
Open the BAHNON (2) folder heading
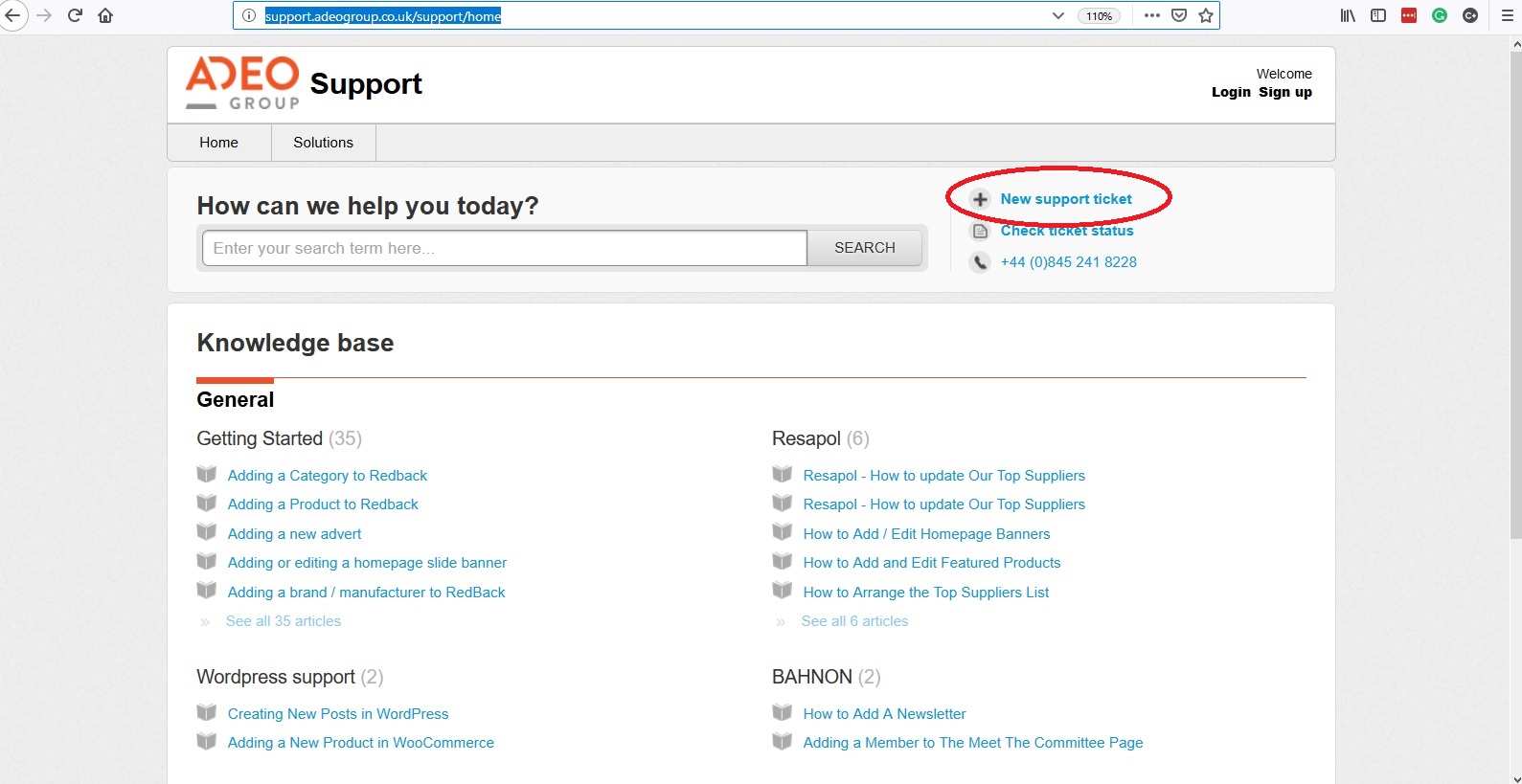(x=827, y=677)
